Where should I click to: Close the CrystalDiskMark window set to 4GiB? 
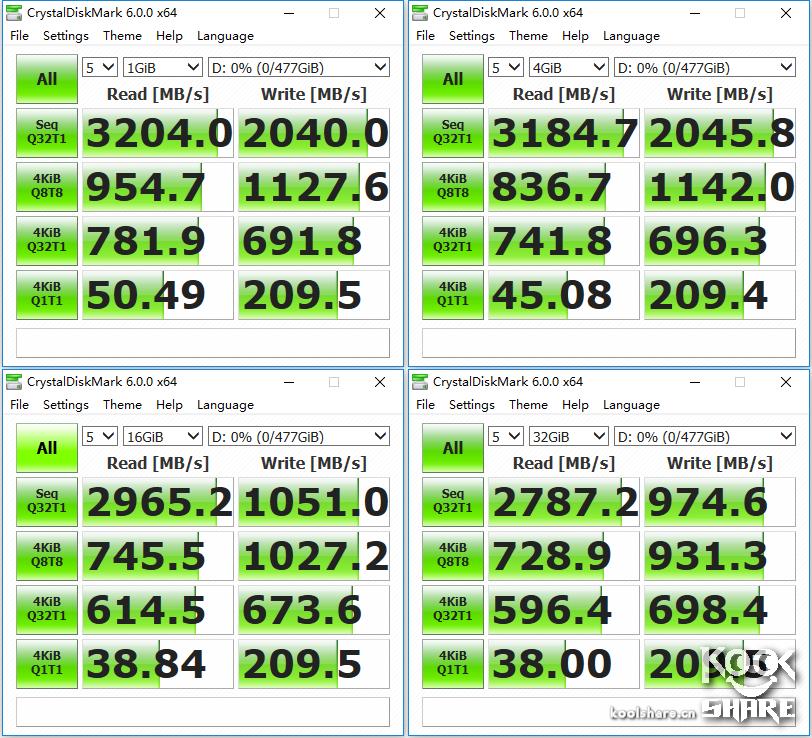[786, 13]
